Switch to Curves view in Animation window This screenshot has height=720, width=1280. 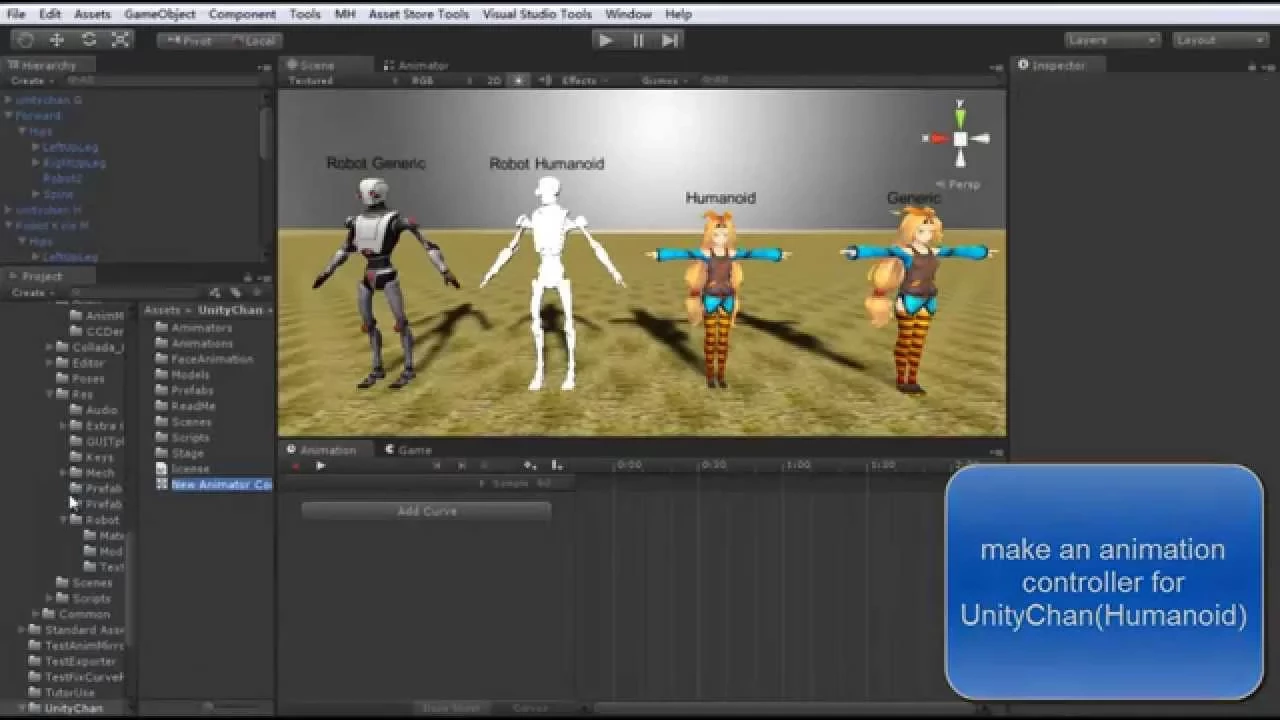pos(530,708)
